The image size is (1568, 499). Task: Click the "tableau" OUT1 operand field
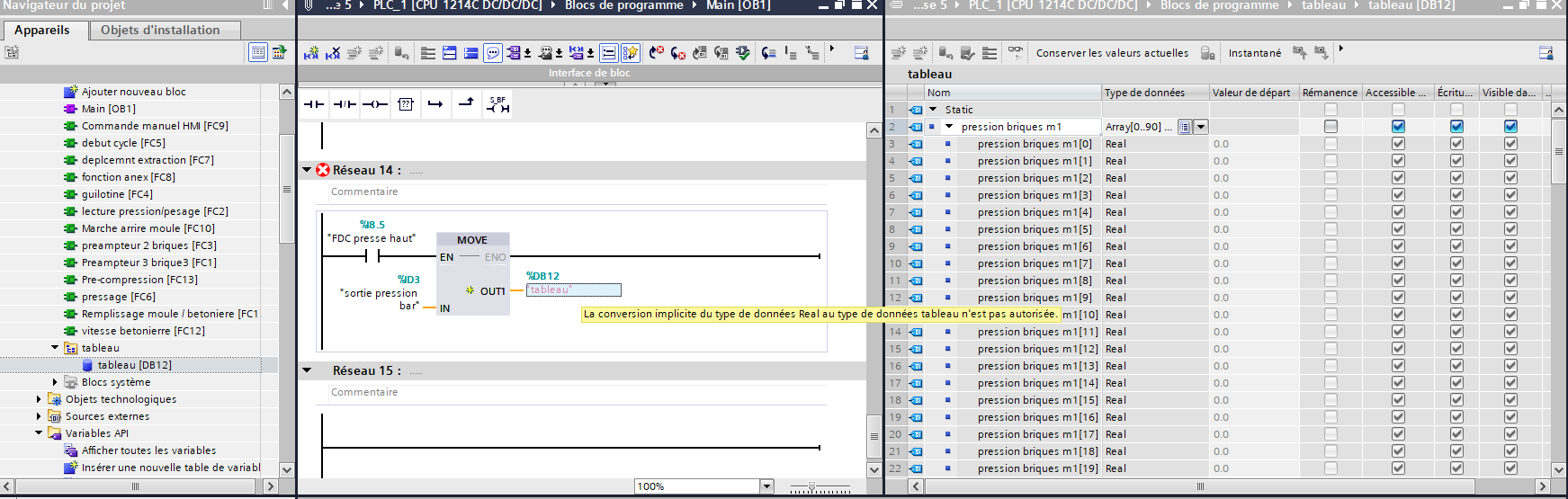point(573,290)
